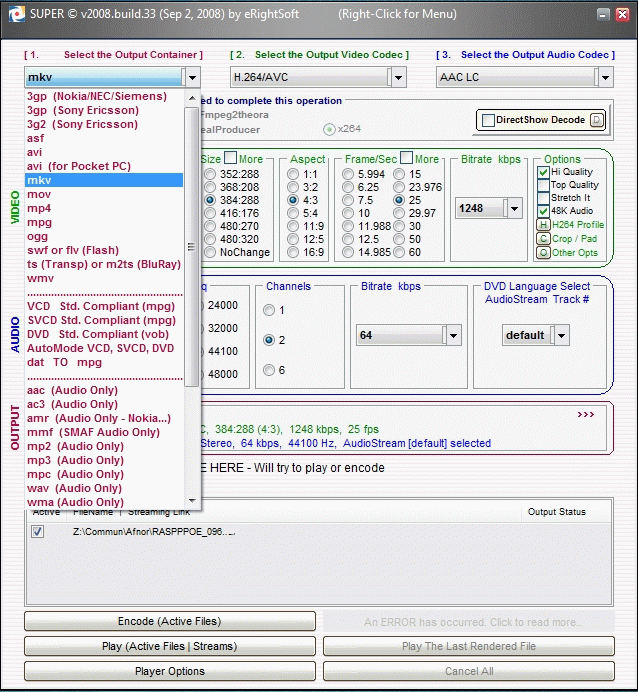The height and width of the screenshot is (692, 638).
Task: Pick wmv from the container list
Action: tap(104, 278)
